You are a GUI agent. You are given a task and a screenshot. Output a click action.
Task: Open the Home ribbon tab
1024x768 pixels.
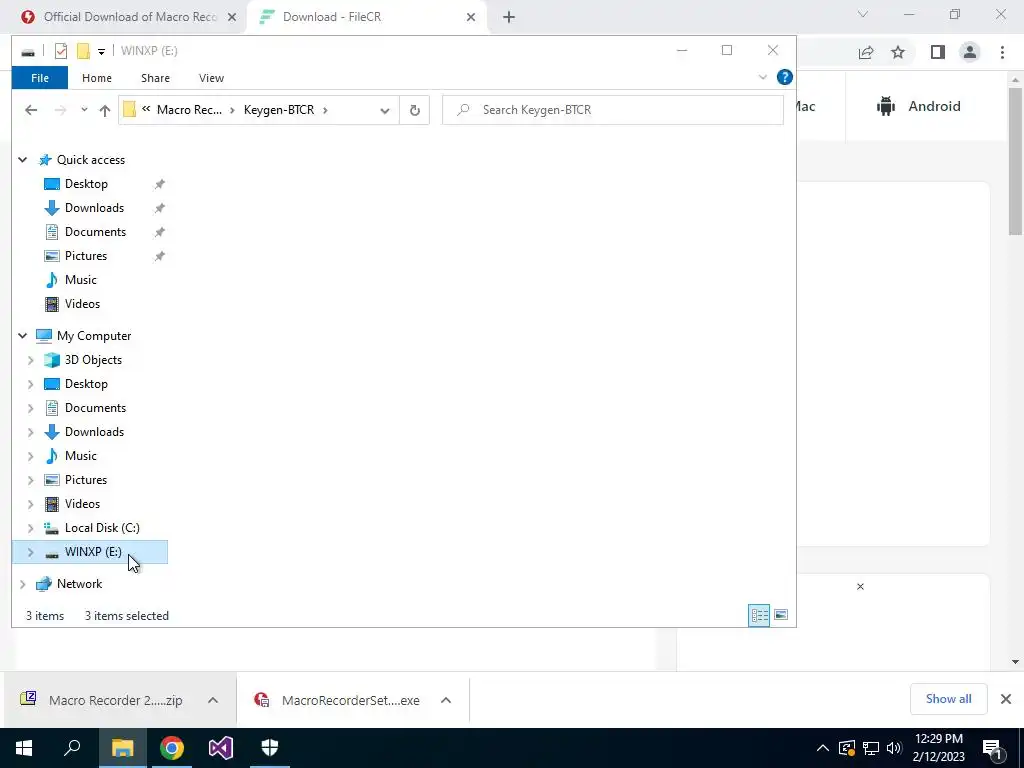pos(97,78)
